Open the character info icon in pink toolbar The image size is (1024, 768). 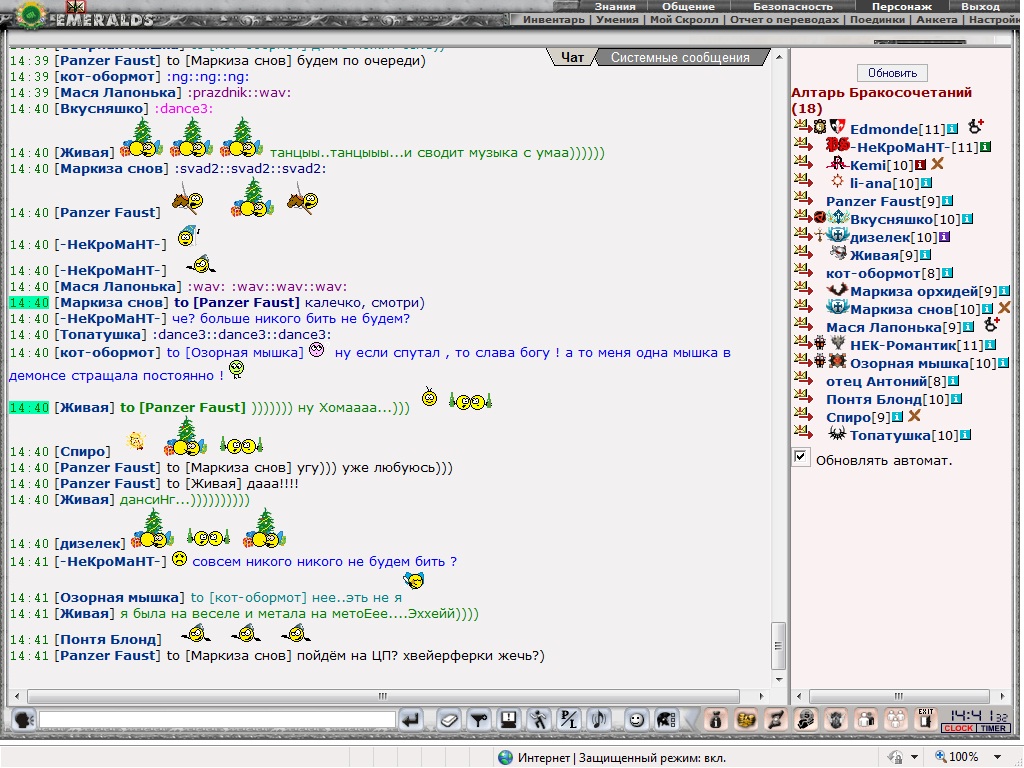coord(716,720)
